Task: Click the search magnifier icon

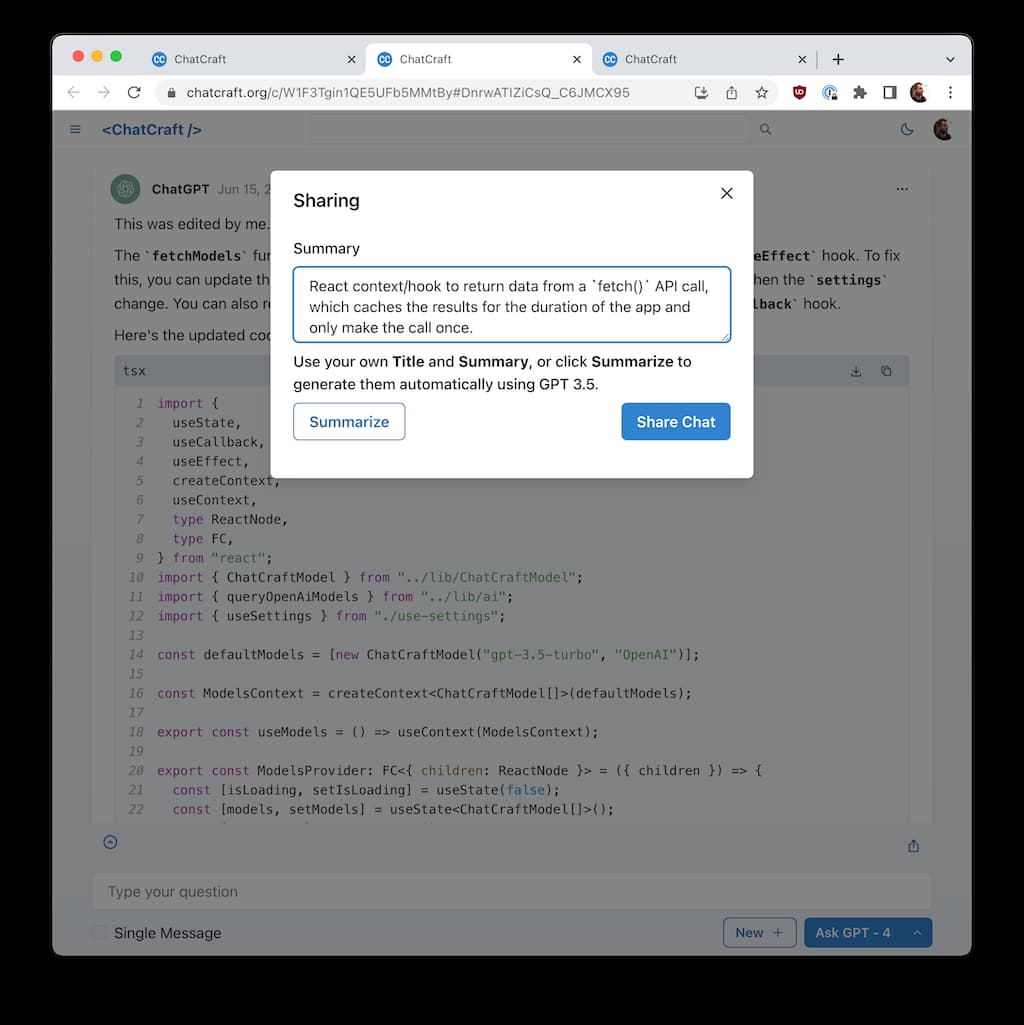Action: coord(766,129)
